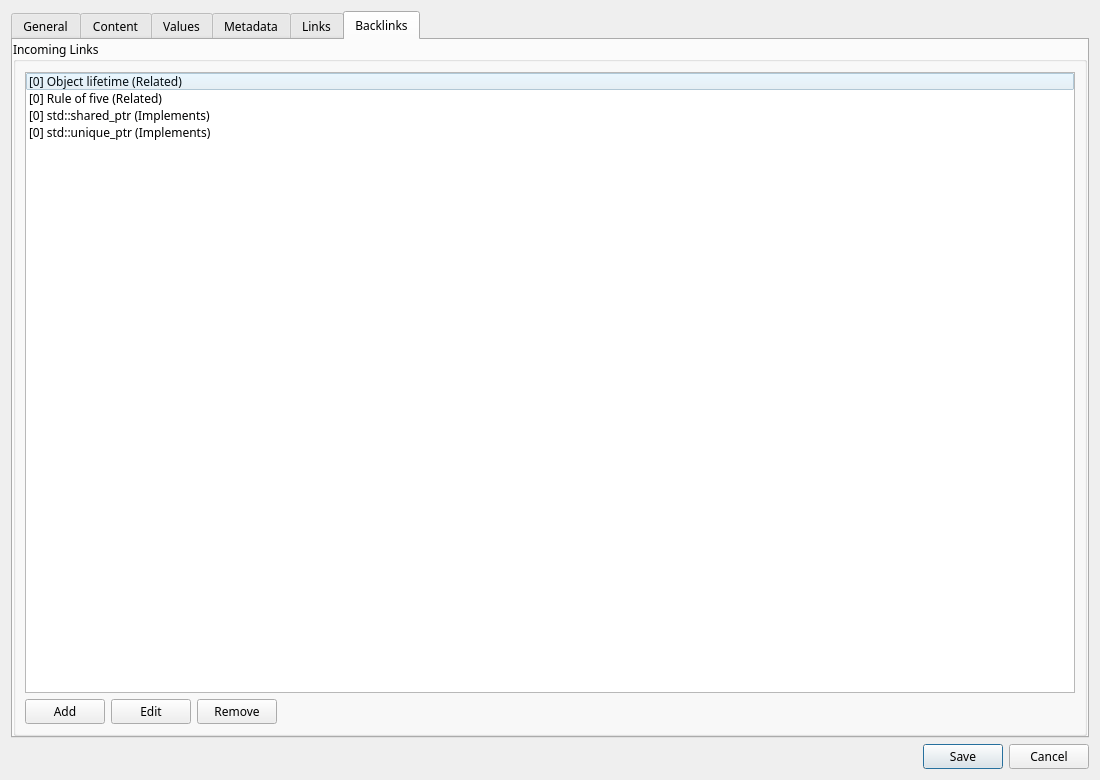Select the Rule of five (Related) entry
The width and height of the screenshot is (1100, 780).
pos(550,99)
